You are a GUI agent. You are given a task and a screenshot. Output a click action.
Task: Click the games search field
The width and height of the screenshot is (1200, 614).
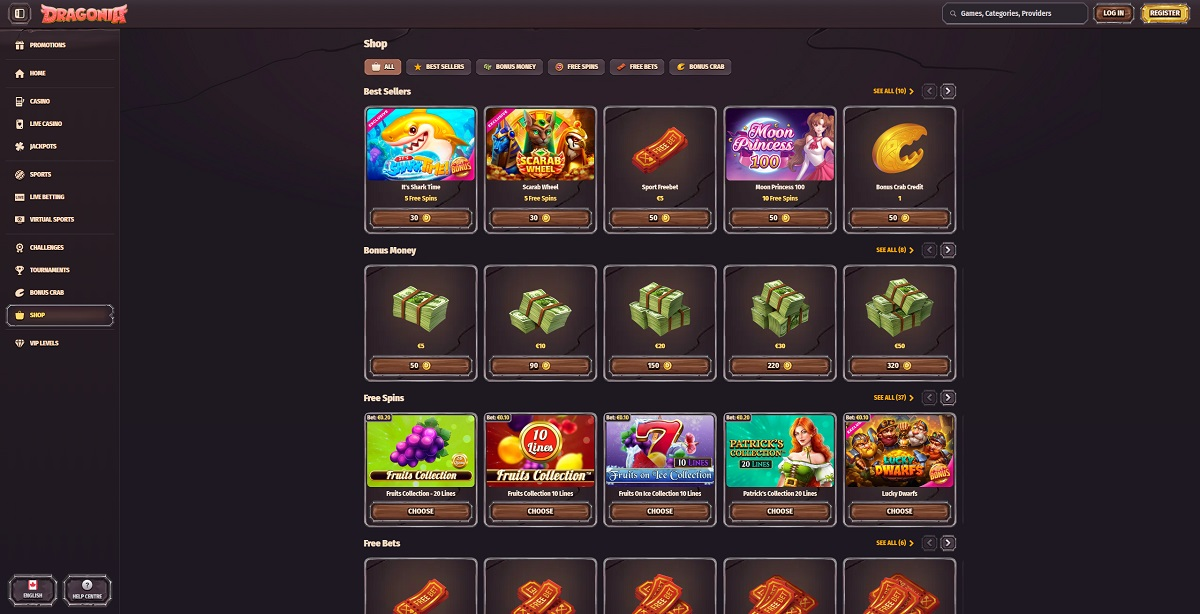pos(1015,13)
